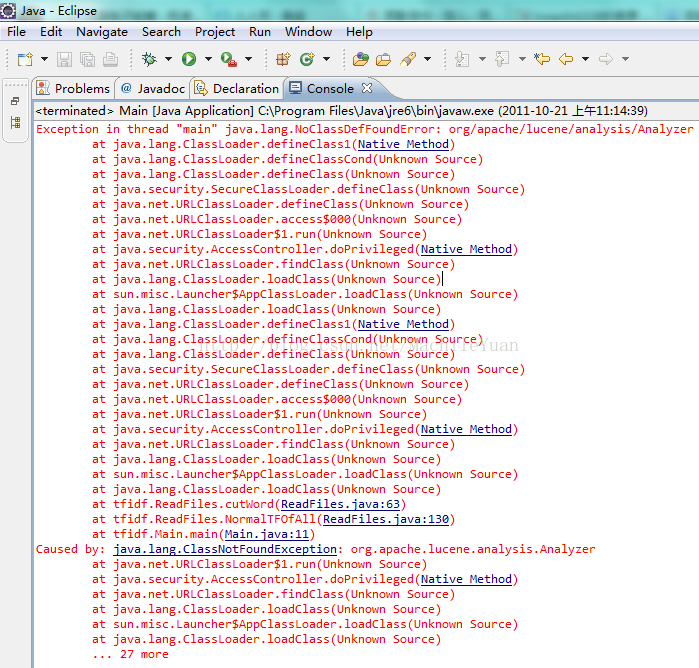
Task: Click the Open Type icon
Action: pos(361,60)
